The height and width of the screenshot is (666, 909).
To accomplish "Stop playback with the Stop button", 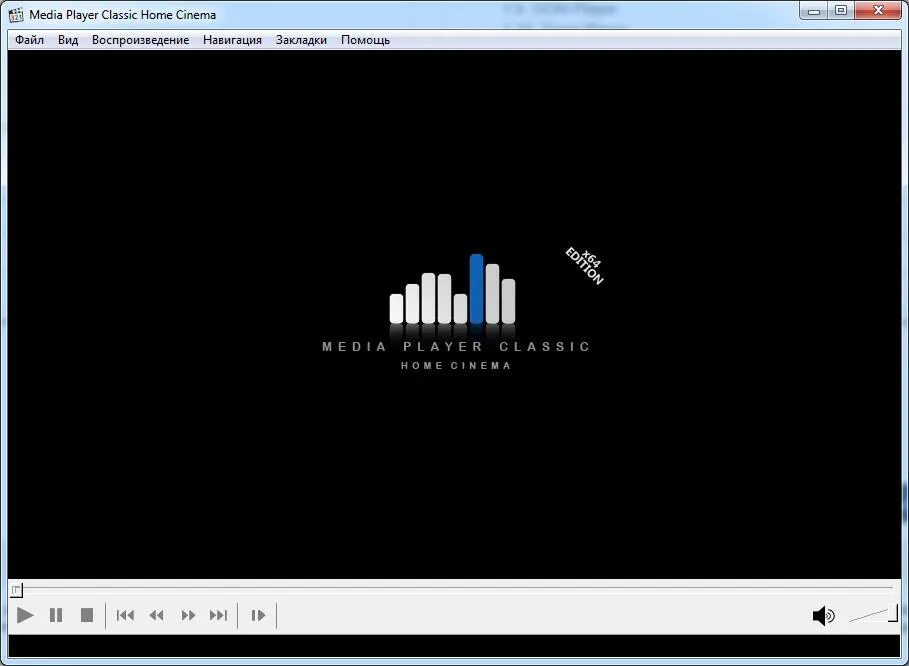I will pos(87,615).
